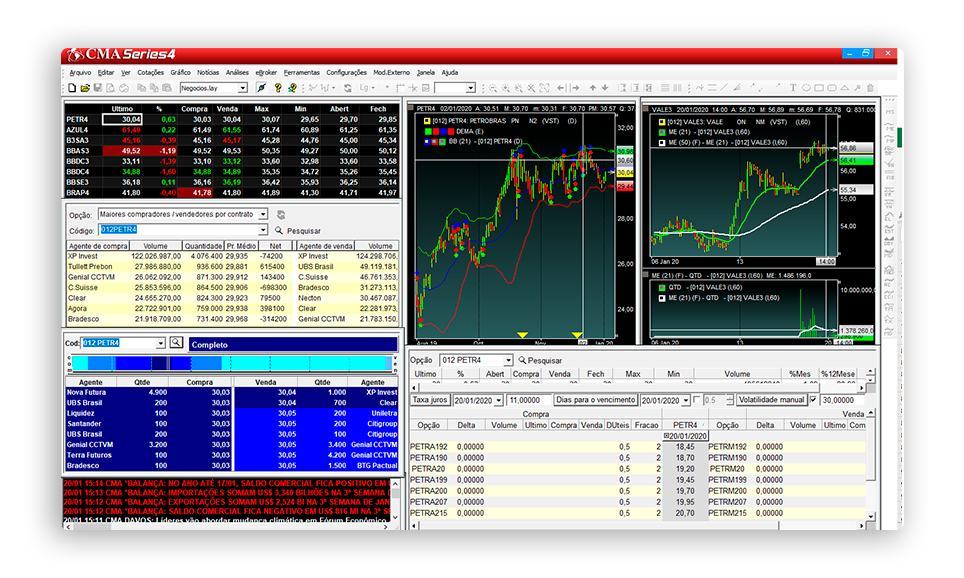
Task: Click the refresh icon beside the Opção dropdown
Action: (281, 215)
